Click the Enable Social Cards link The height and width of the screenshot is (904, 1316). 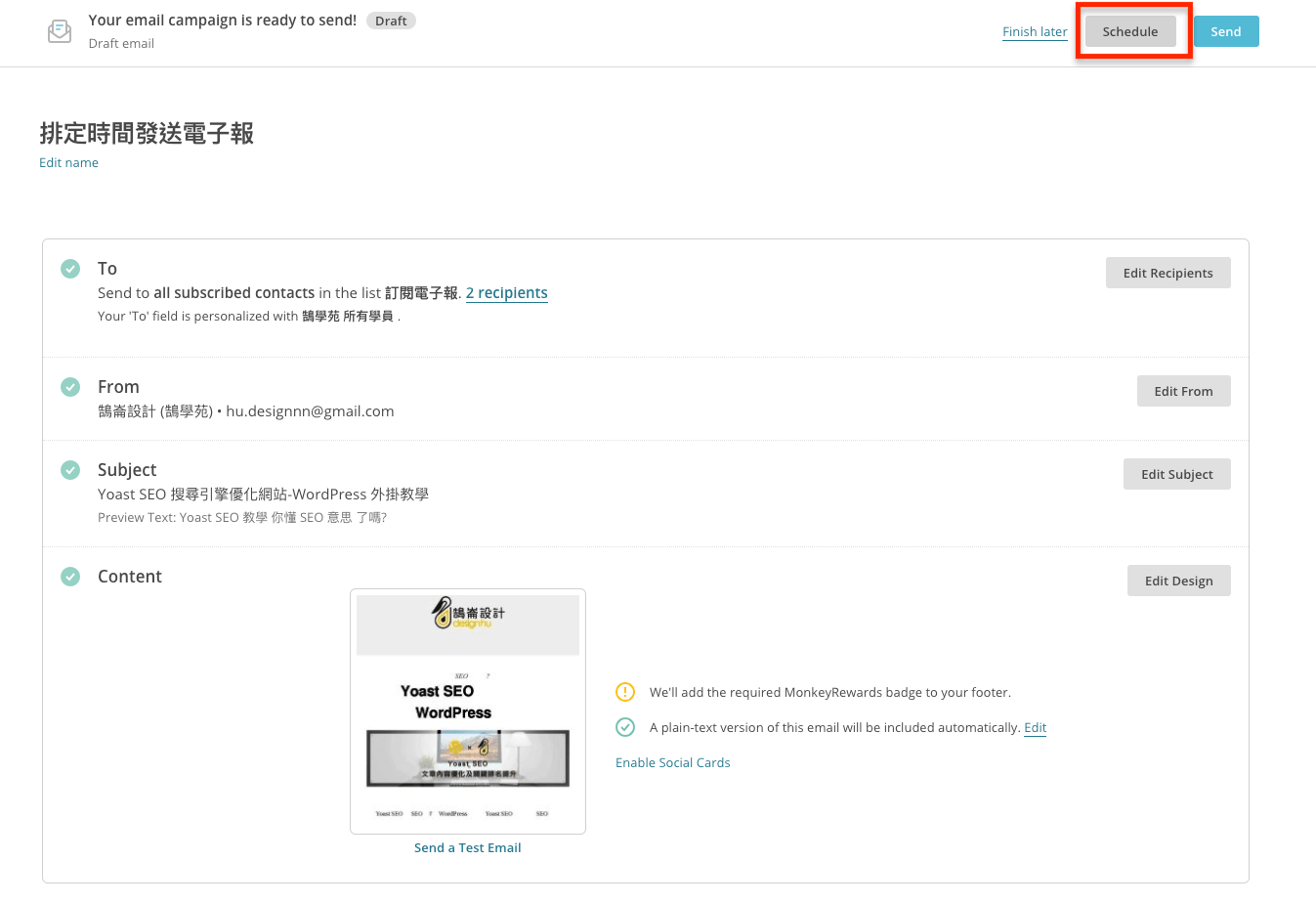(x=672, y=762)
